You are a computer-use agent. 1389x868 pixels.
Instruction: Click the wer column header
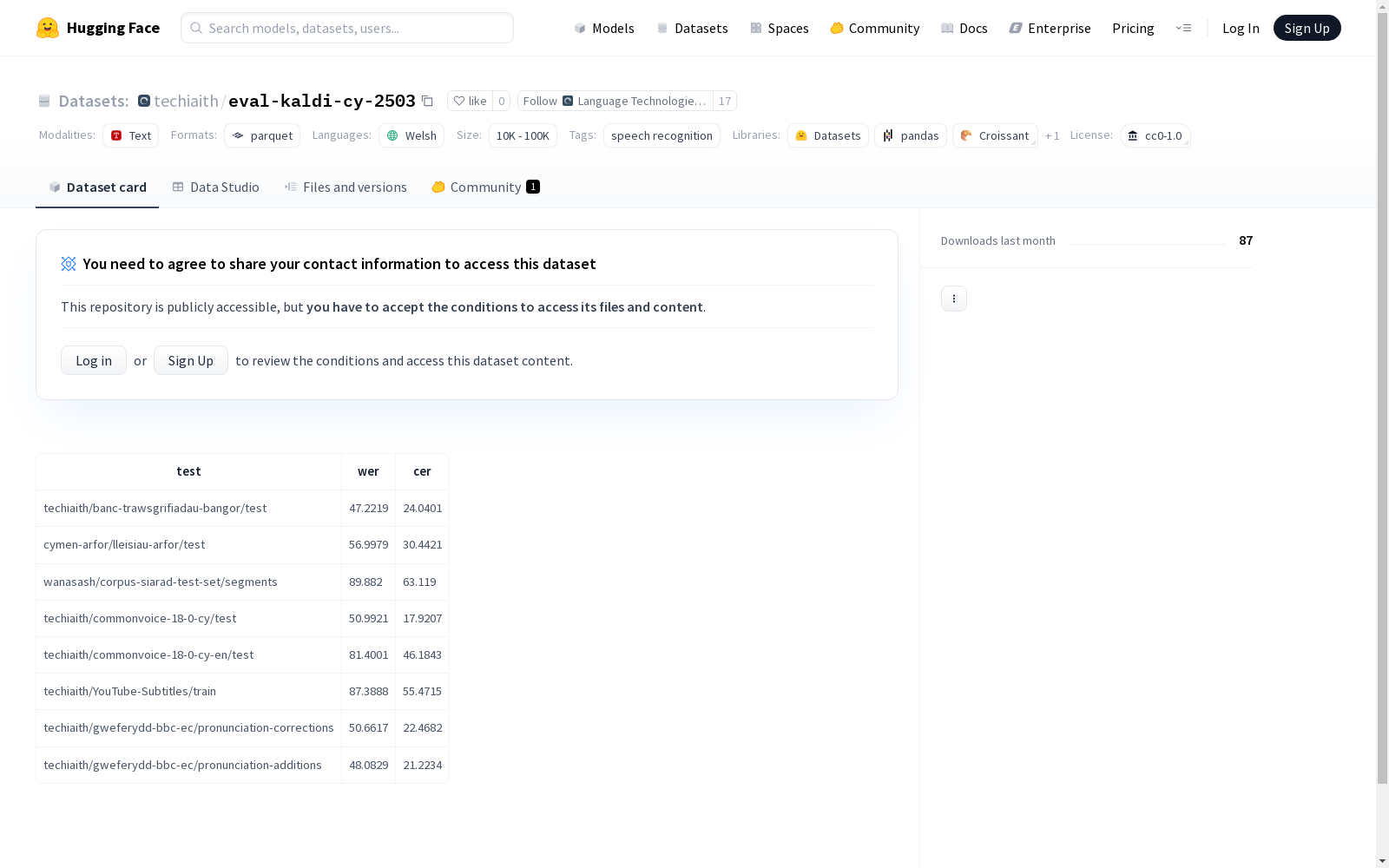coord(368,471)
